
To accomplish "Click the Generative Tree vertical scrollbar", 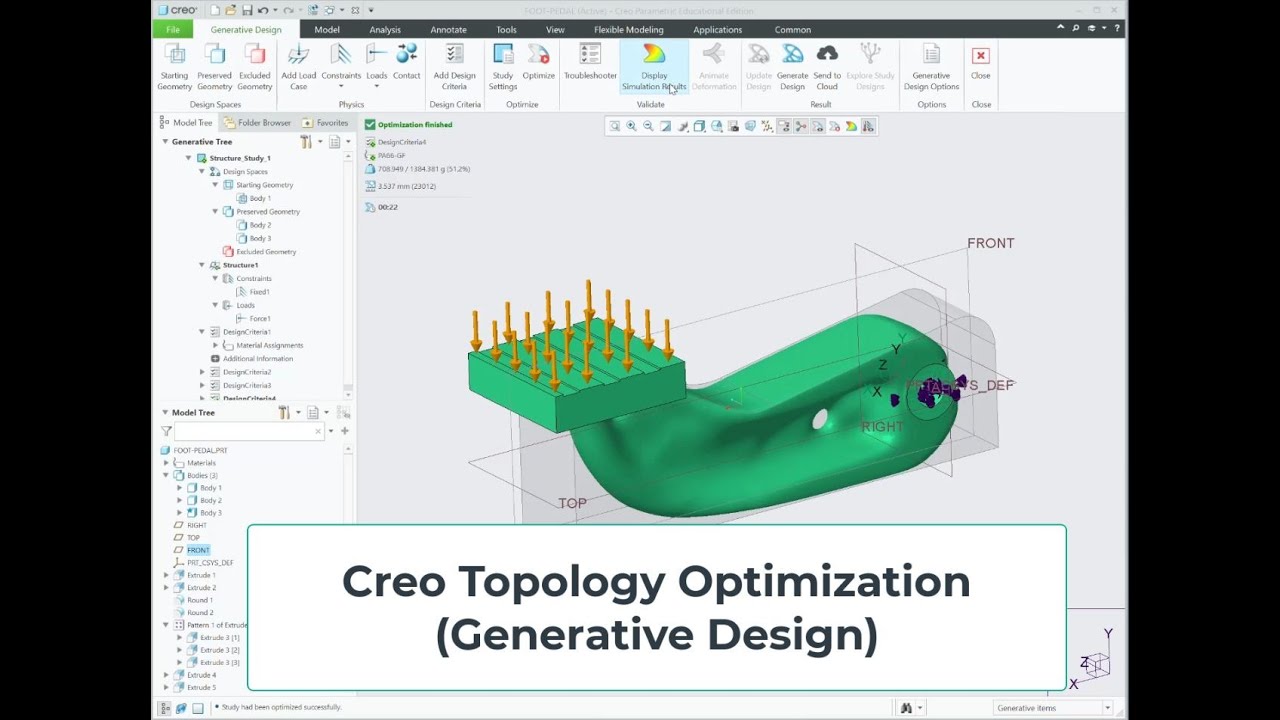I will (x=348, y=275).
